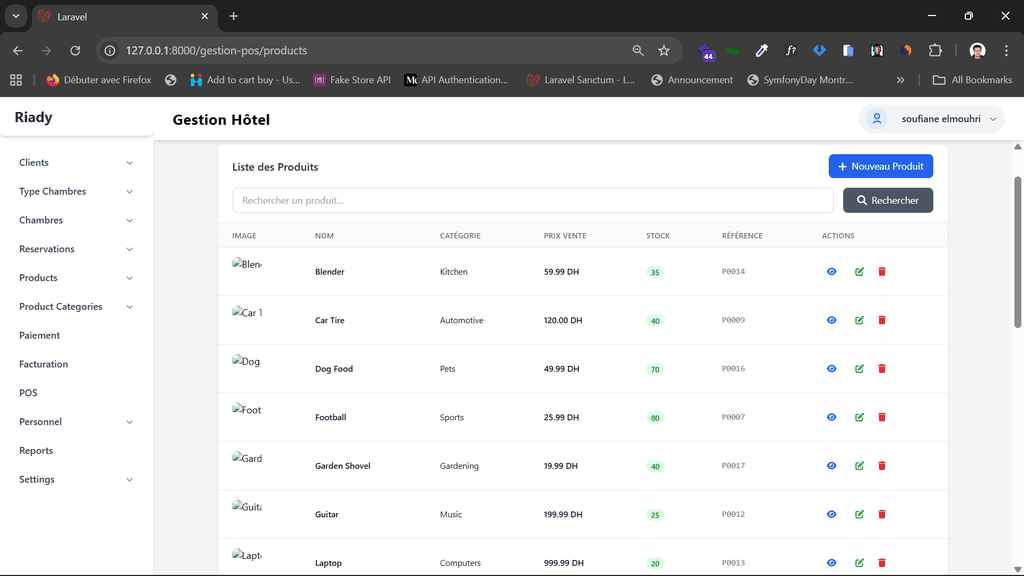The image size is (1024, 576).
Task: Expand the Type Chambres submenu
Action: [x=76, y=192]
